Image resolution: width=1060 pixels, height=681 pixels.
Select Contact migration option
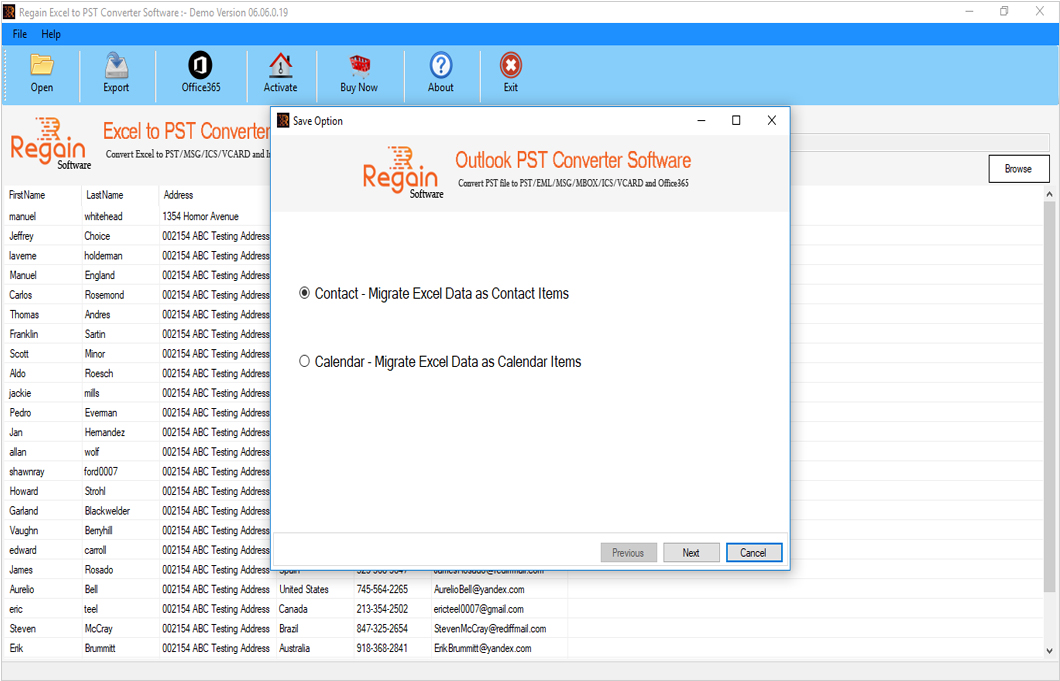point(304,293)
